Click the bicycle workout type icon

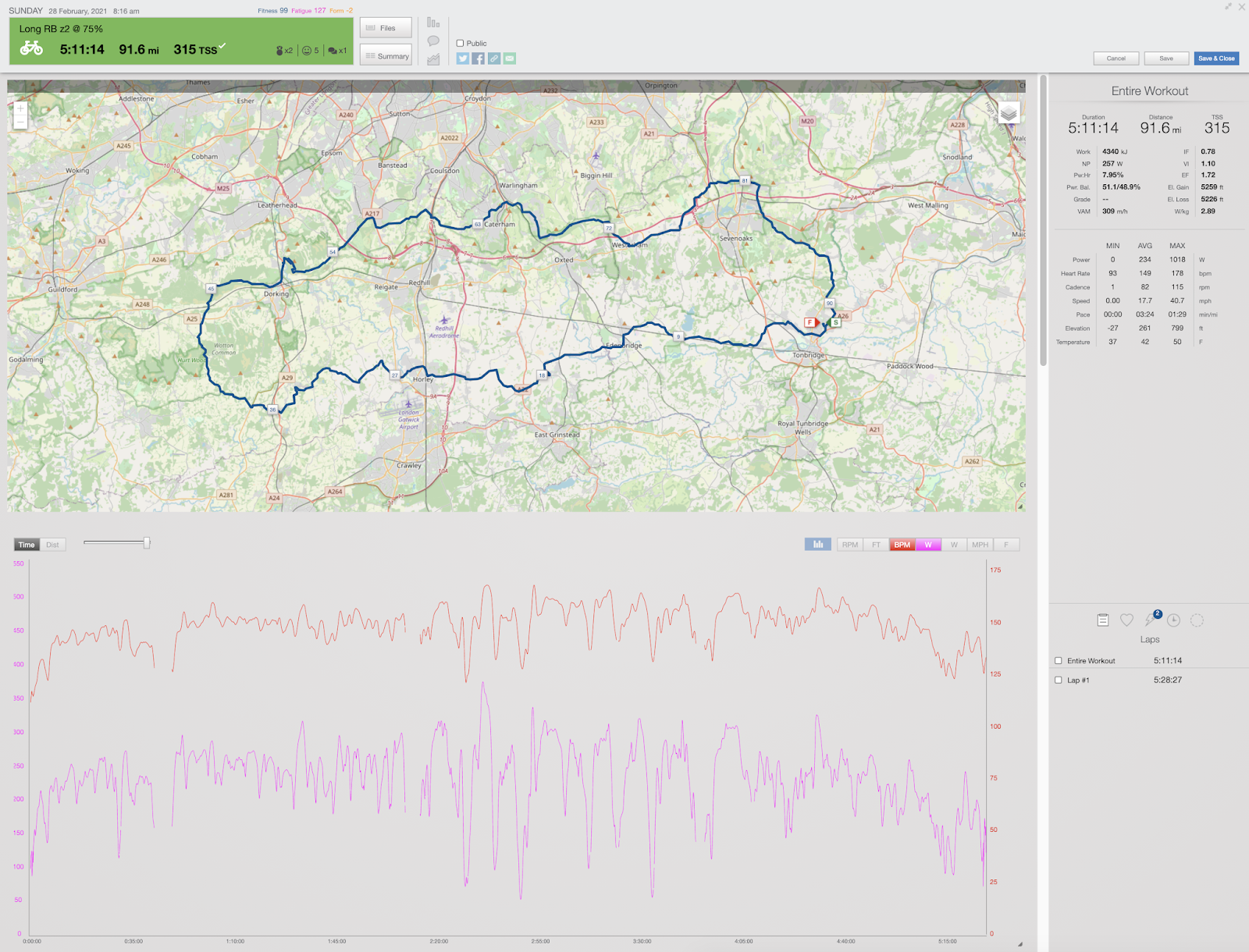click(32, 48)
